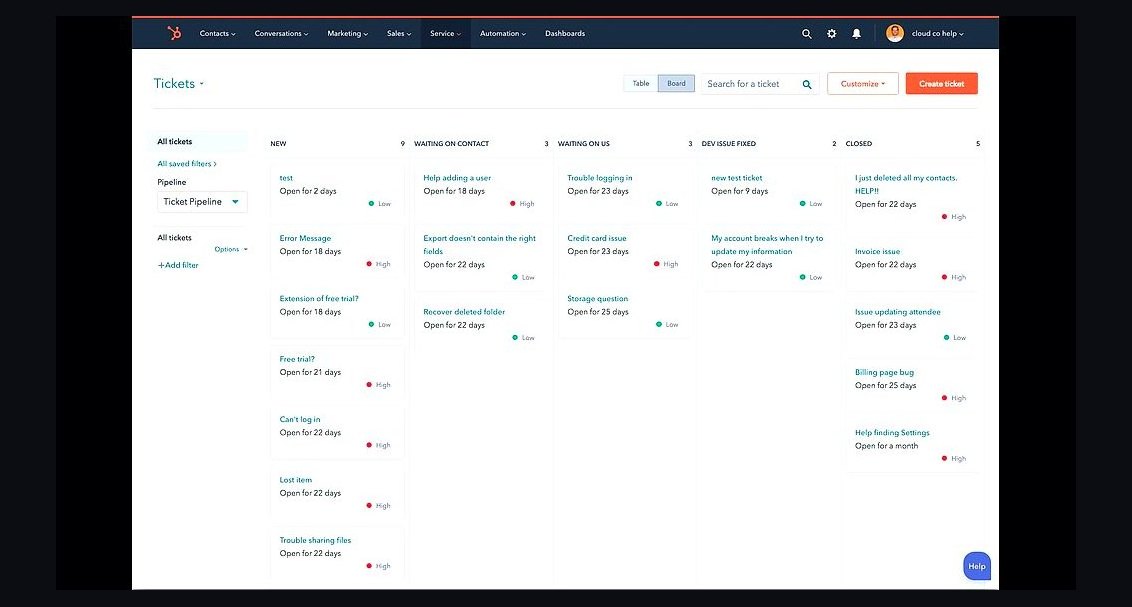Open the Tickets title dropdown
Image resolution: width=1132 pixels, height=607 pixels.
click(178, 84)
